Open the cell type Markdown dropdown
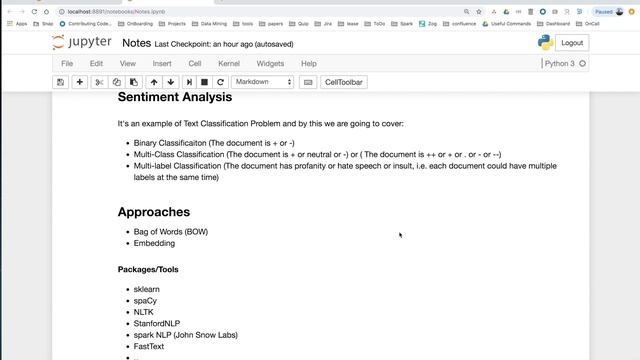640x360 pixels. [x=262, y=82]
